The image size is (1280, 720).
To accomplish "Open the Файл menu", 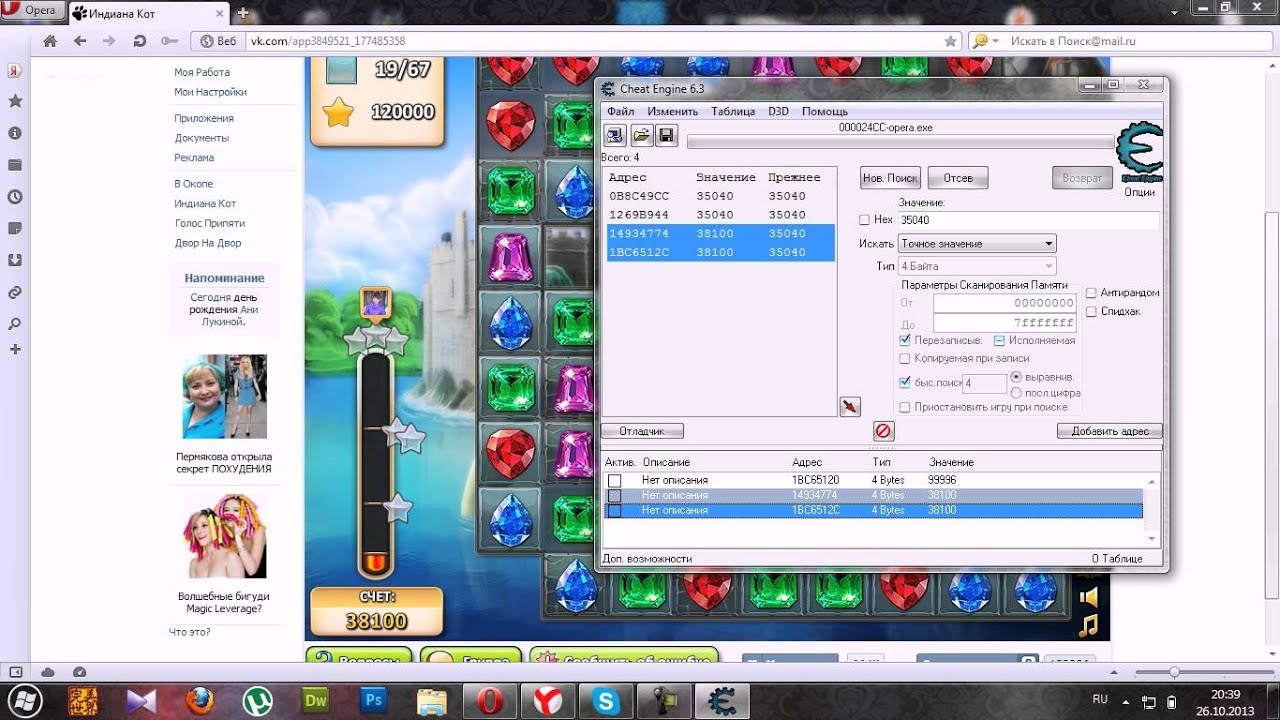I will point(620,111).
